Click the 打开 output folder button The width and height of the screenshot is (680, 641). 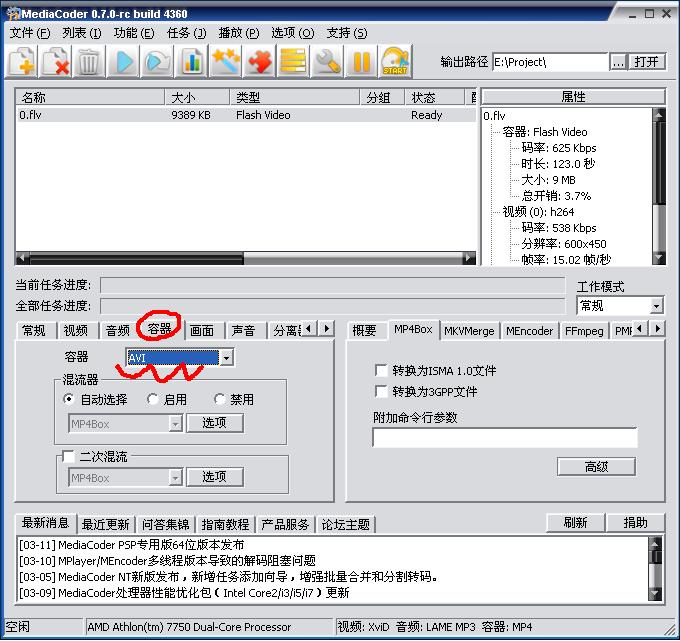click(646, 62)
